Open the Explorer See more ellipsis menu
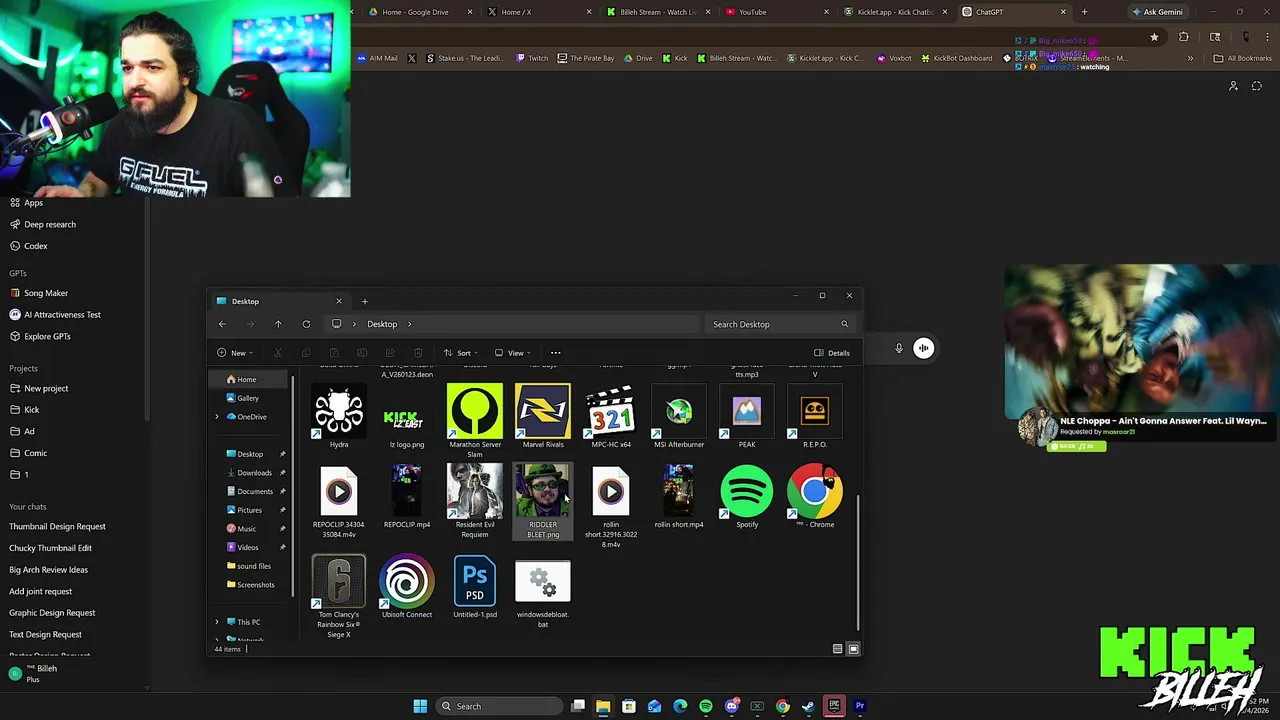Screen dimensions: 1280x720 tap(555, 353)
